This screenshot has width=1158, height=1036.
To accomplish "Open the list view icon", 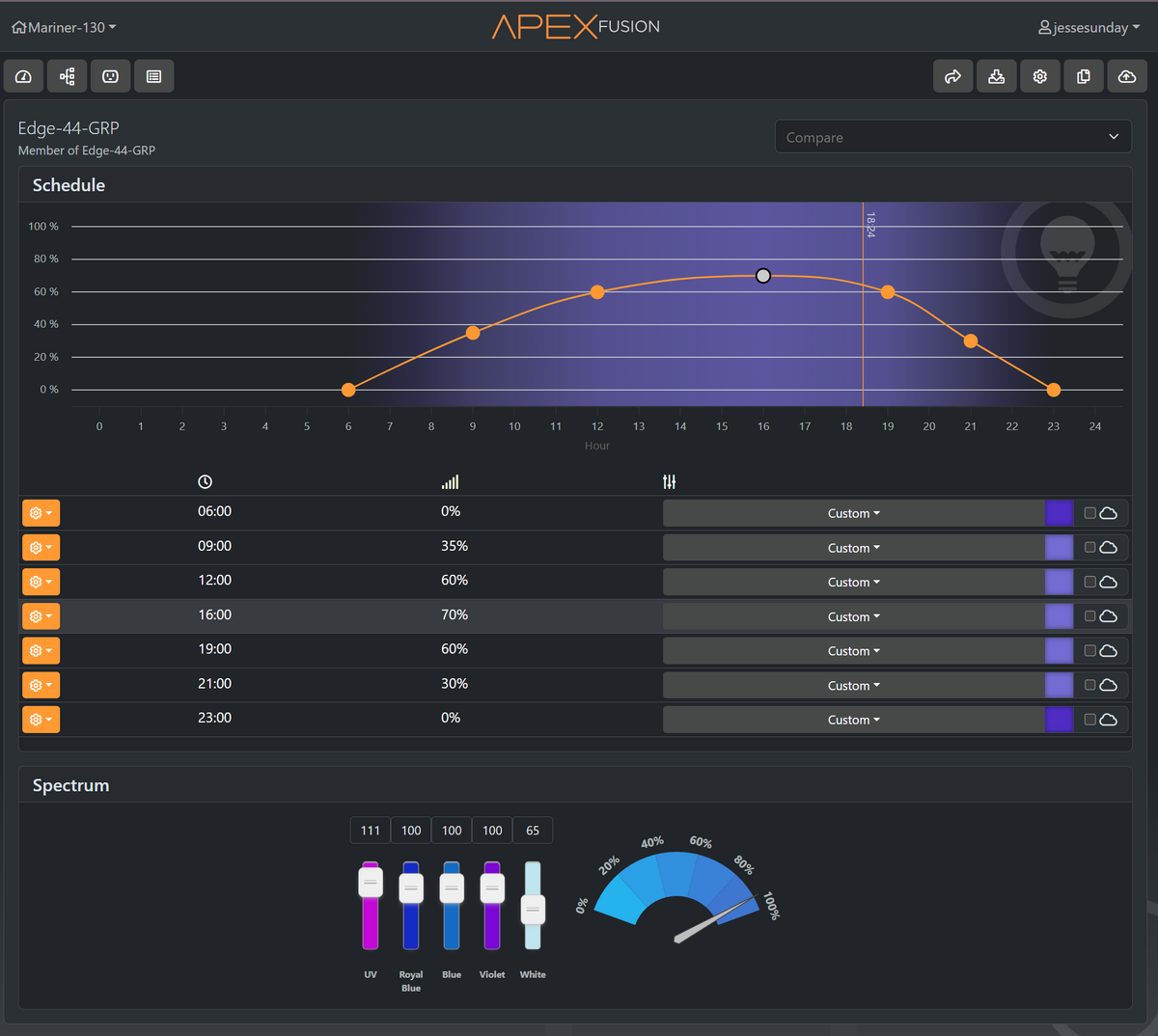I will [x=154, y=76].
